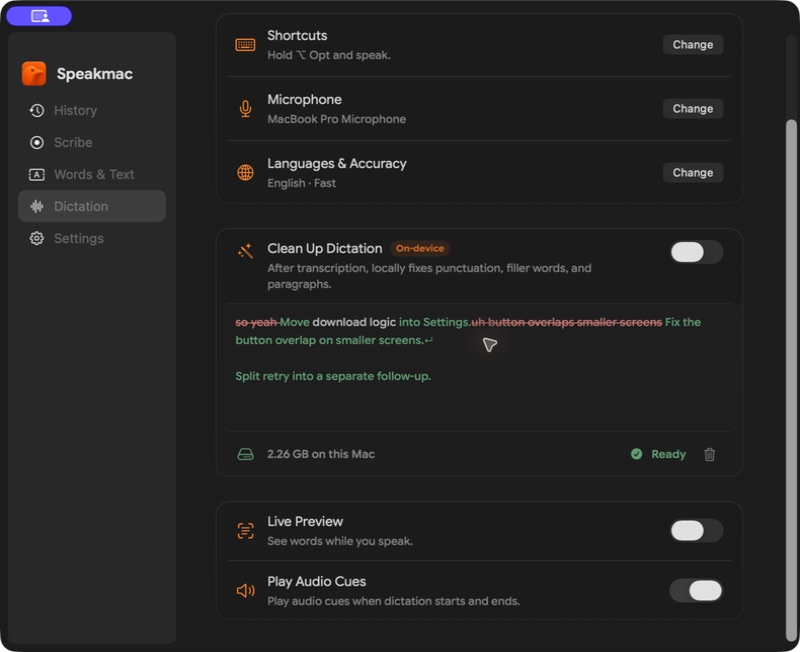800x652 pixels.
Task: Click the Clean Up Dictation wand icon
Action: (x=245, y=250)
